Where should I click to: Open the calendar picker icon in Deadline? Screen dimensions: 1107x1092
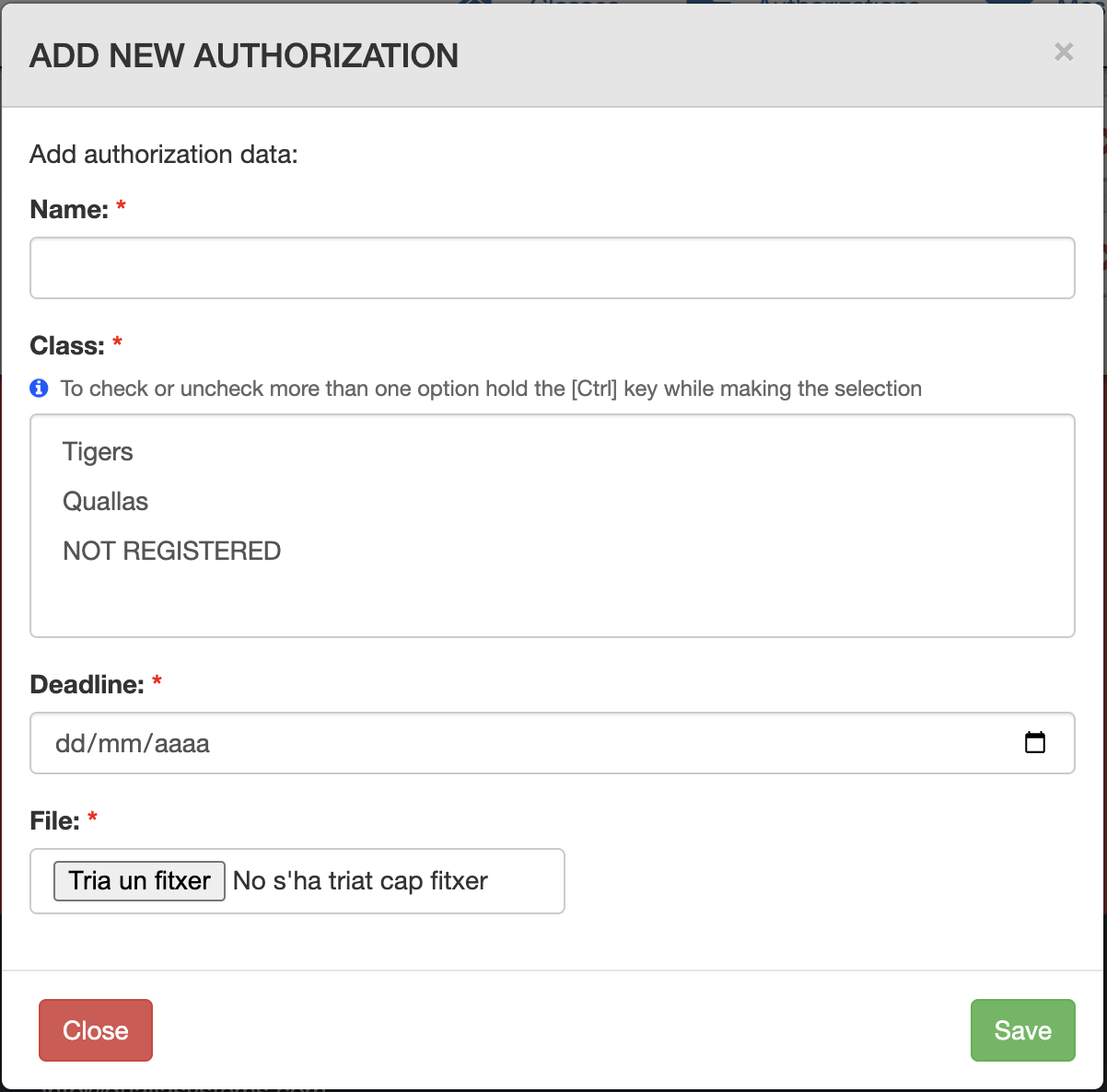click(x=1034, y=742)
